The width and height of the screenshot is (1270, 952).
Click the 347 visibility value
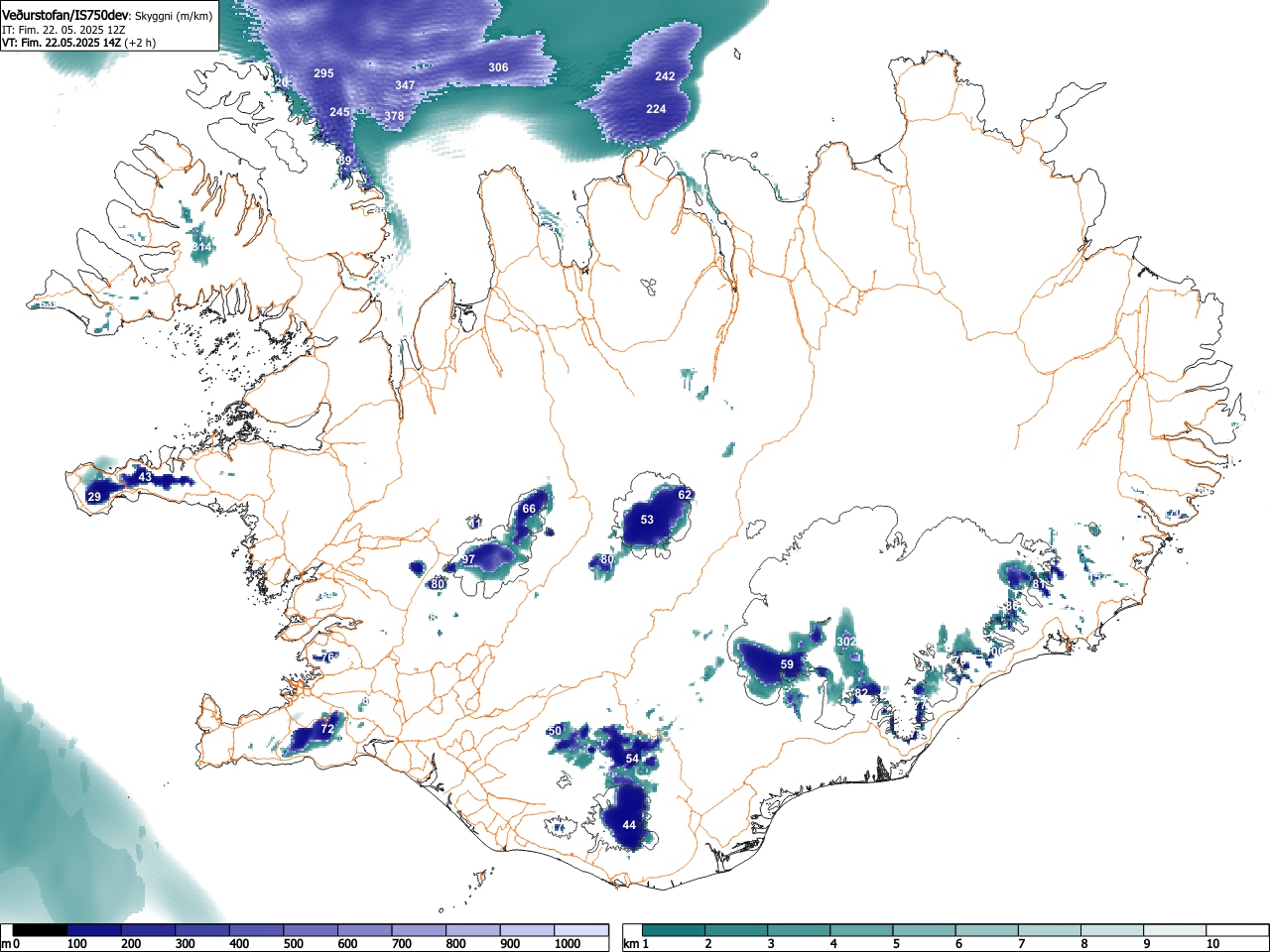pyautogui.click(x=405, y=85)
